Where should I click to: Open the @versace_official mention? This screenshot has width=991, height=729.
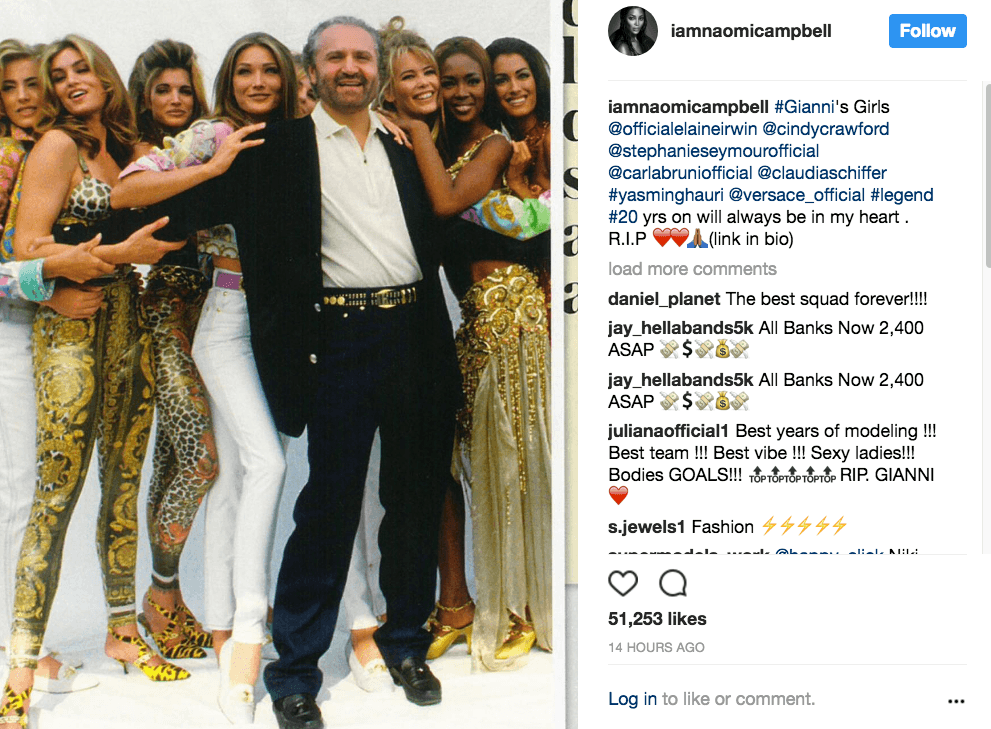coord(796,195)
